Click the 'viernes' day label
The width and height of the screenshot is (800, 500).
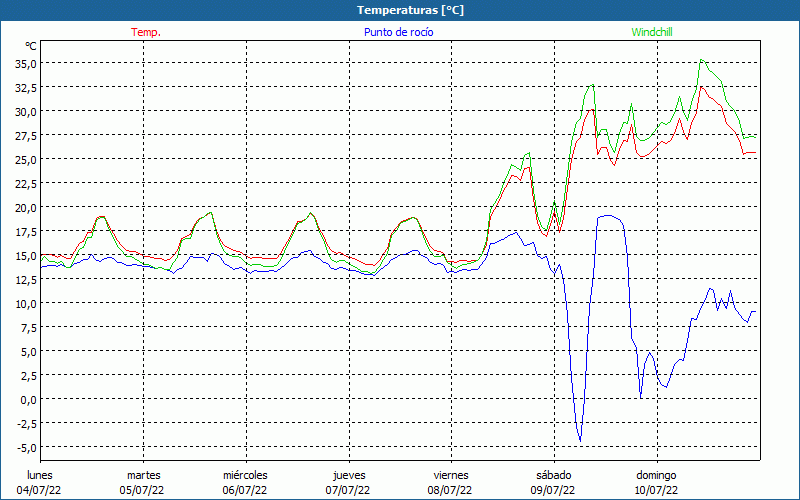(451, 475)
